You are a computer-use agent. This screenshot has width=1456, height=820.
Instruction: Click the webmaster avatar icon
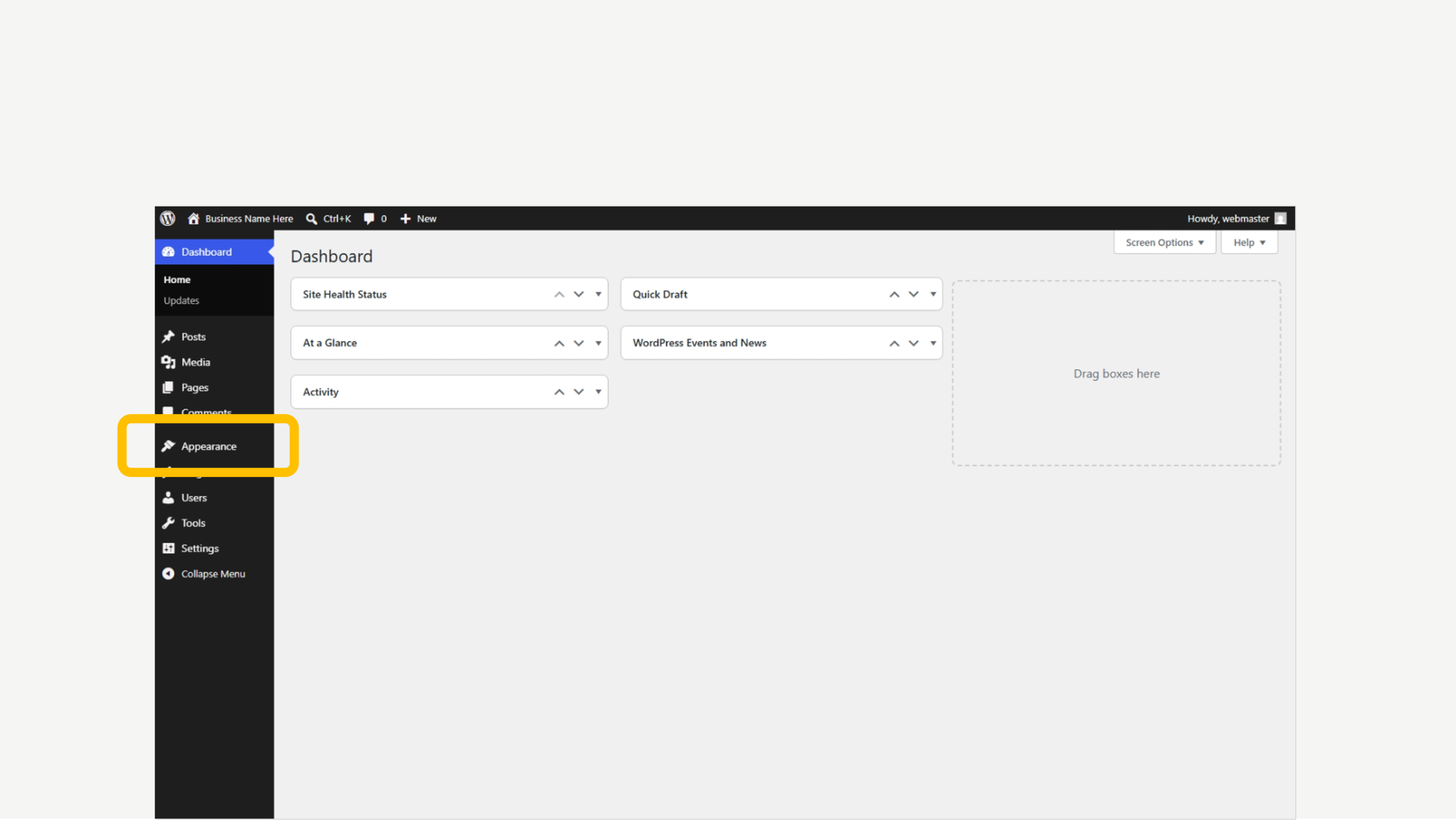(1280, 219)
